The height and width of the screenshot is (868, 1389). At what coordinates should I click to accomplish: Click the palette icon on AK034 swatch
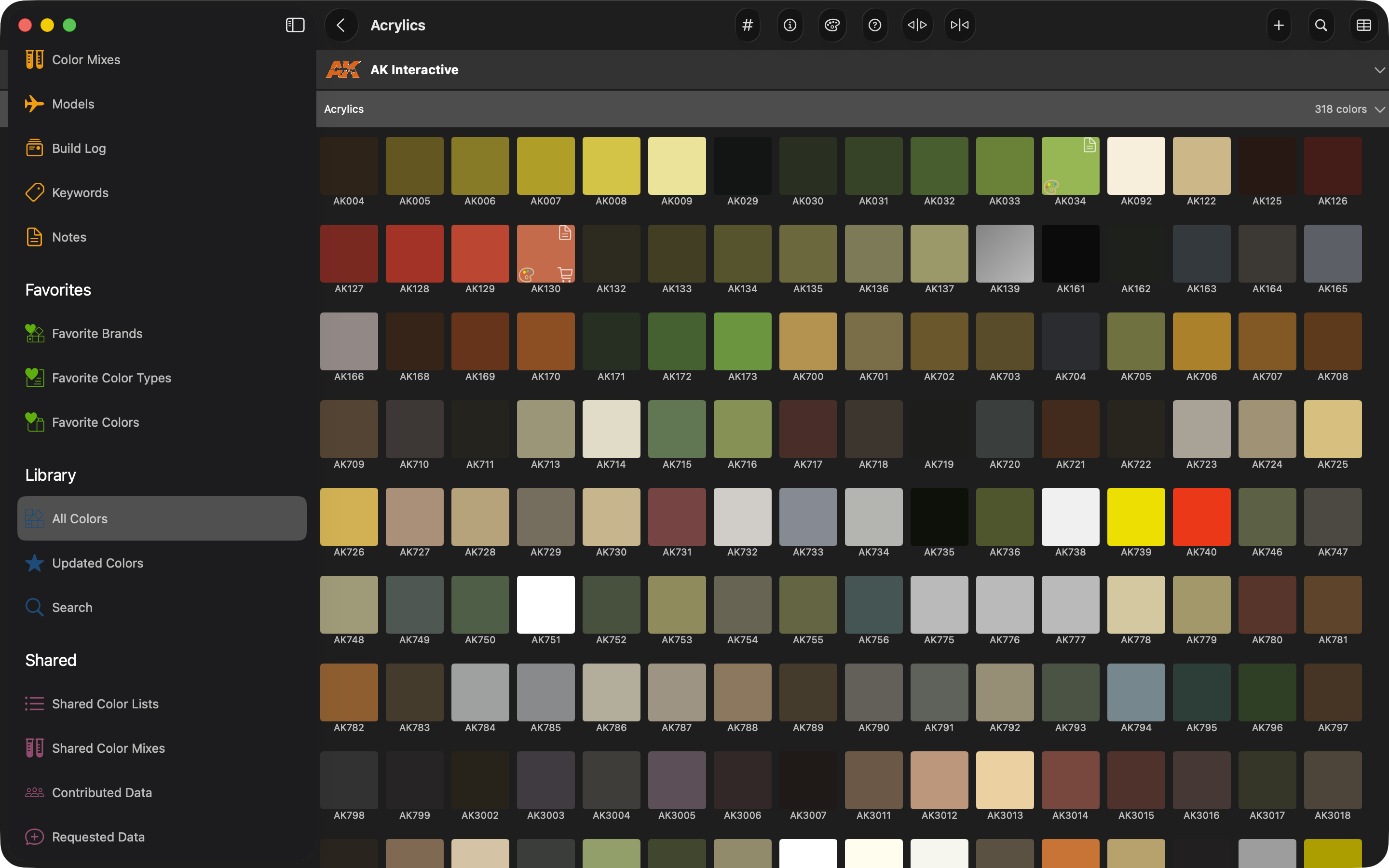tap(1051, 186)
